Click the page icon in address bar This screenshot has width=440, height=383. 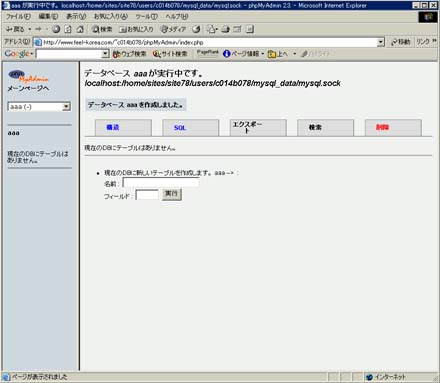click(x=38, y=42)
